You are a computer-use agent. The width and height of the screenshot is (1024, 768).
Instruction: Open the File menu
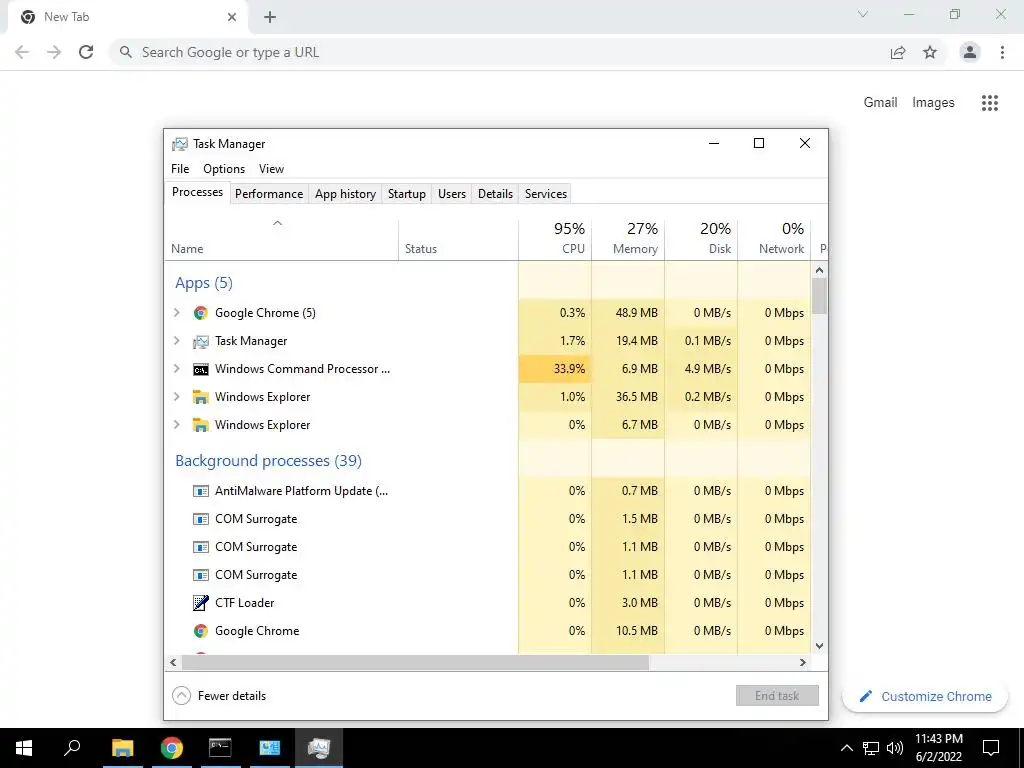(x=180, y=168)
